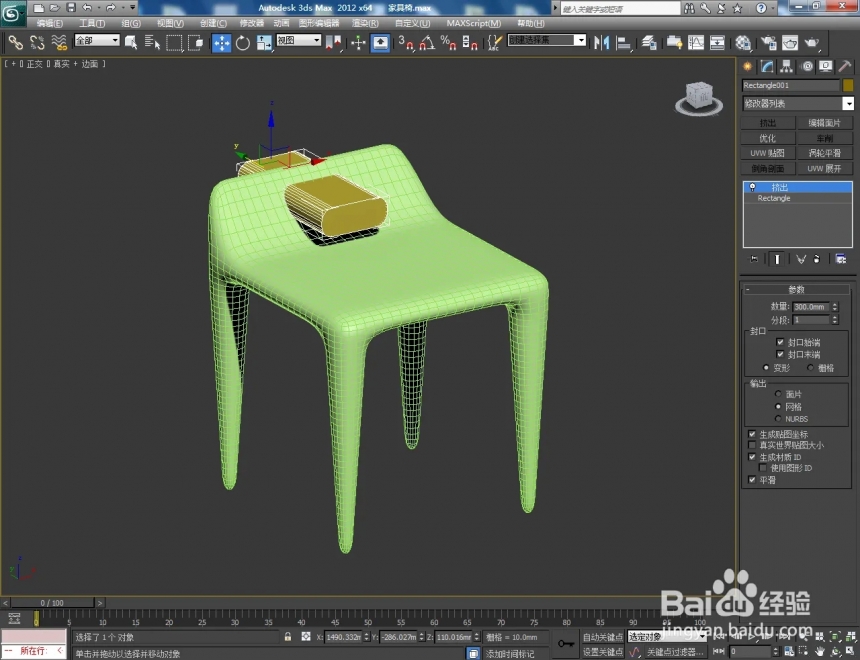The image size is (860, 660).
Task: Click the 编辑面片 modifier button
Action: click(x=825, y=123)
